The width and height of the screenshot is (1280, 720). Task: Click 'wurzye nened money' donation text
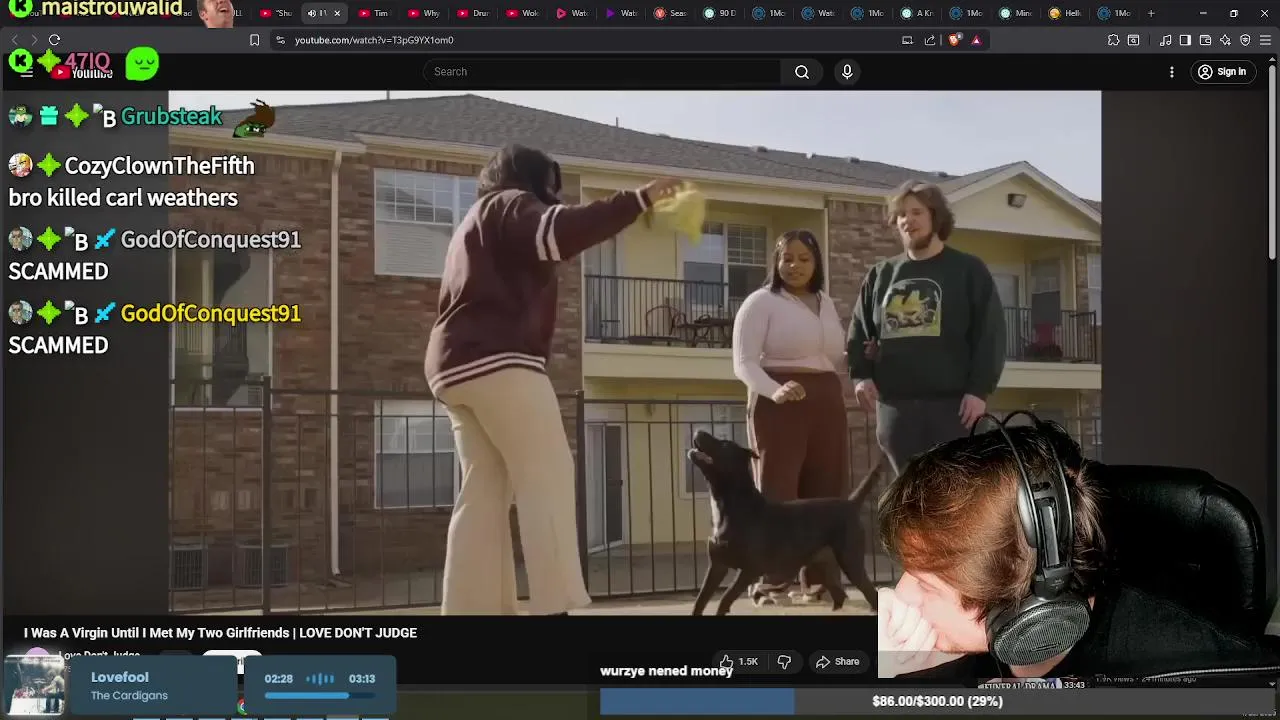666,671
